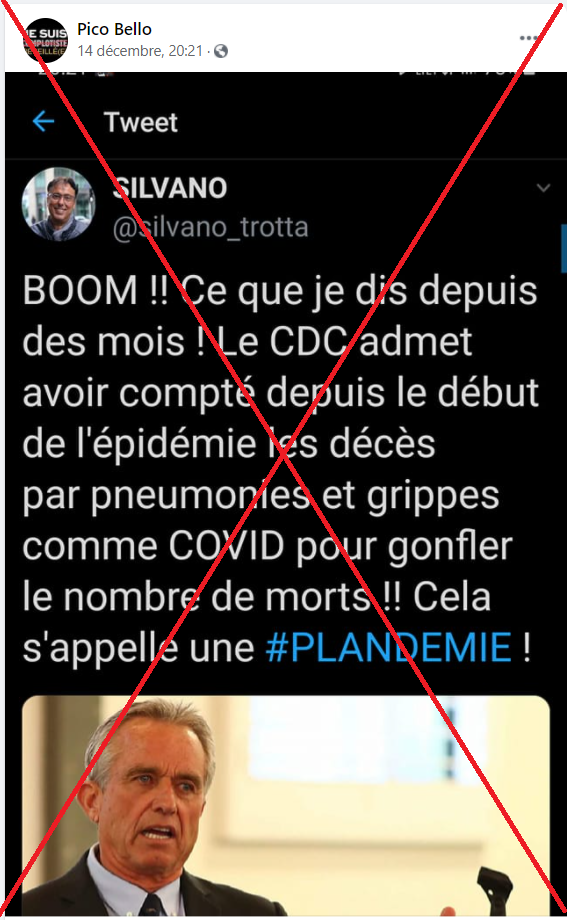567x920 pixels.
Task: Expand the tweet's chevron dropdown arrow
Action: (544, 188)
